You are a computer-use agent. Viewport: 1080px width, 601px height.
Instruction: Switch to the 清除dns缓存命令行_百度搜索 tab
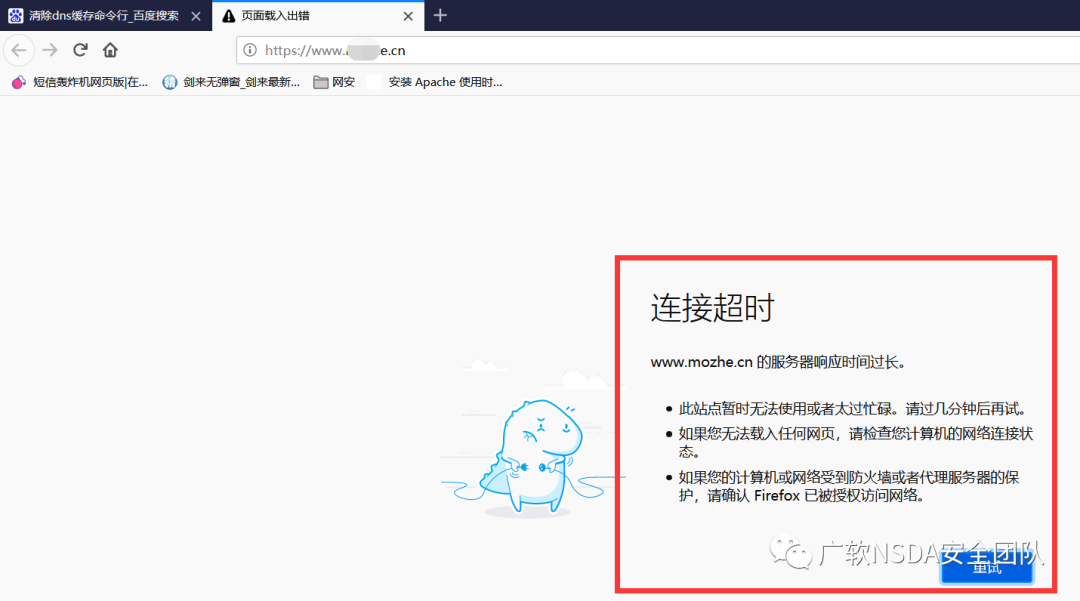click(x=105, y=15)
